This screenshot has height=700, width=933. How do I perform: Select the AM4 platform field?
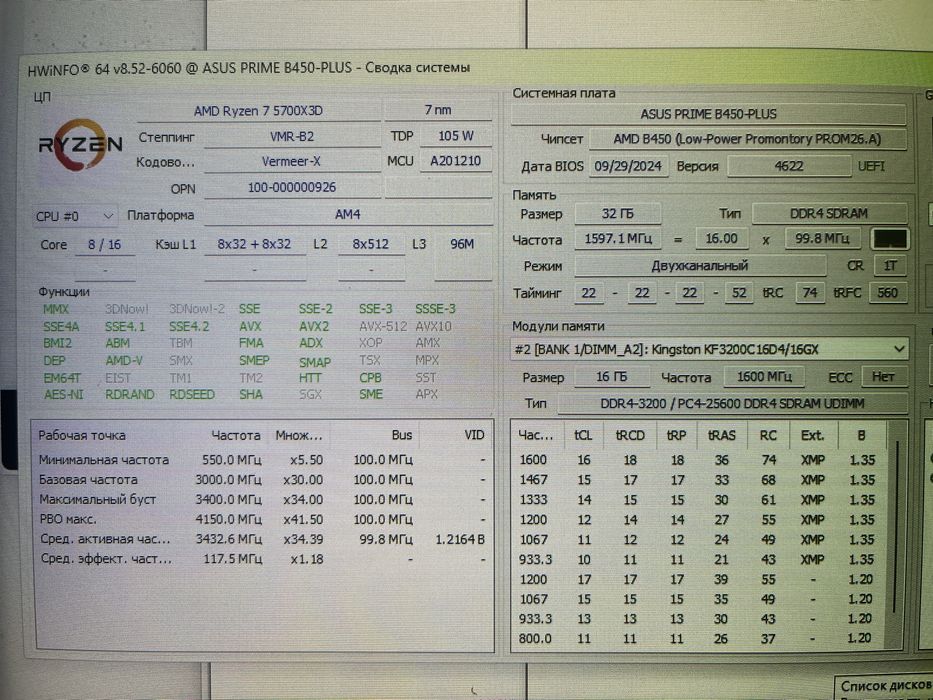(348, 214)
